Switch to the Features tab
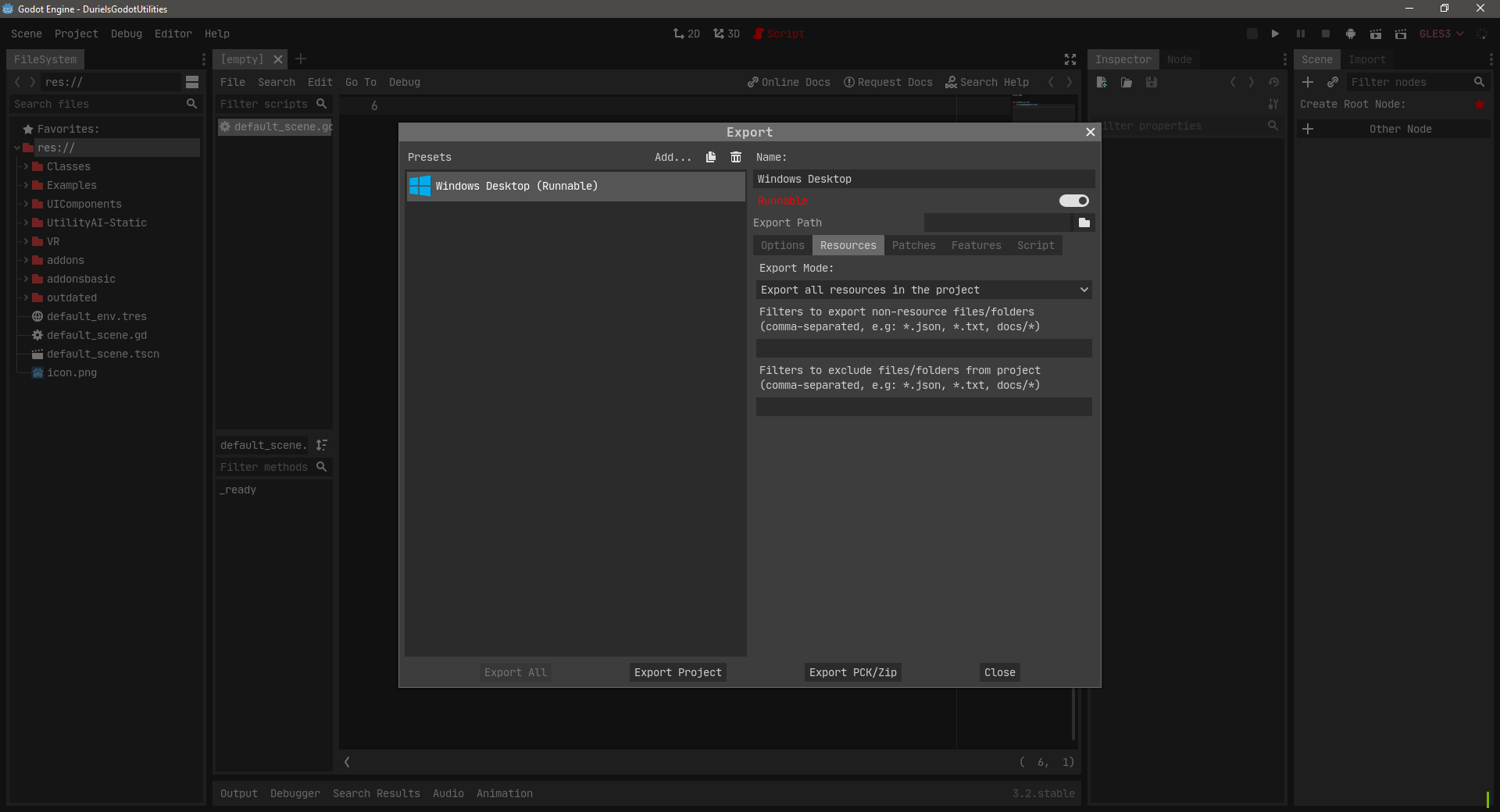Screen dimensions: 1500x812 click(x=976, y=245)
